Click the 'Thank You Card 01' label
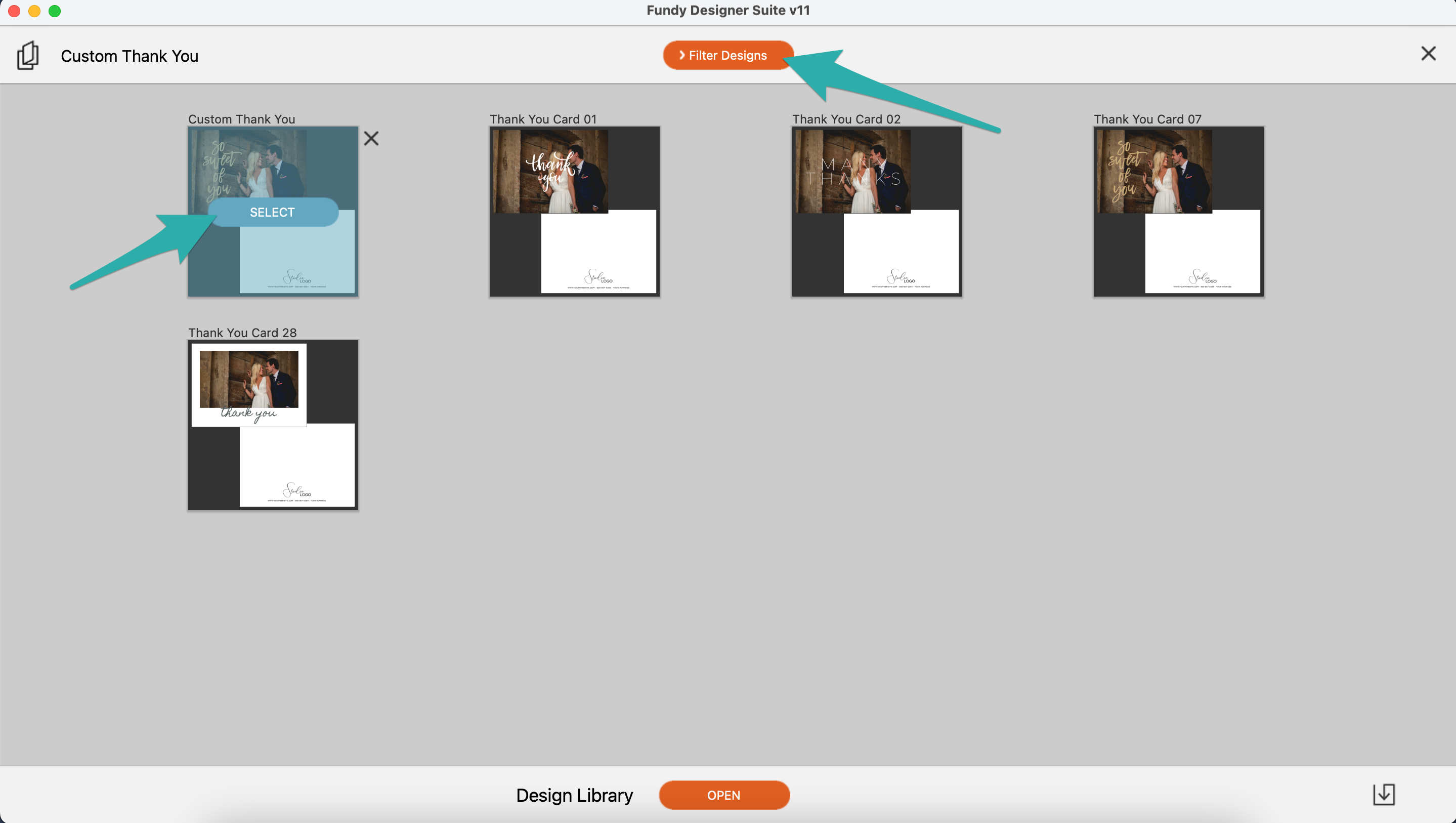Viewport: 1456px width, 823px height. point(543,119)
